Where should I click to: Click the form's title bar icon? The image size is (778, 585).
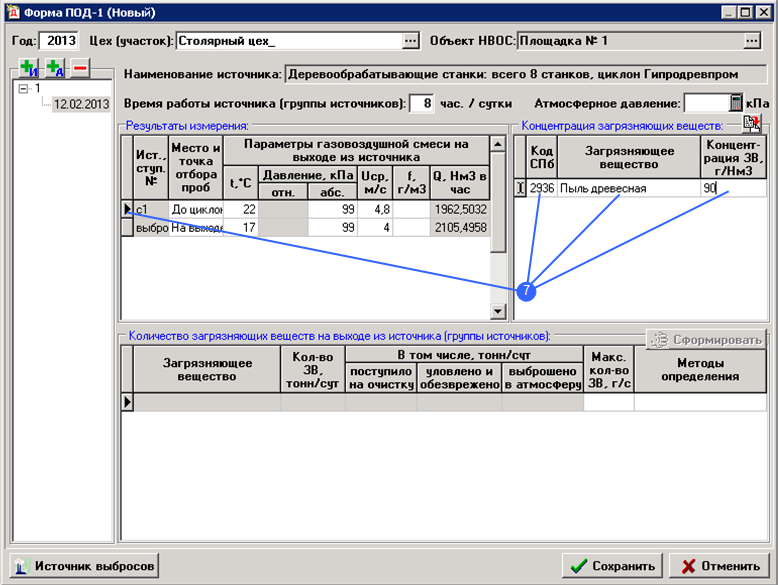pyautogui.click(x=13, y=12)
